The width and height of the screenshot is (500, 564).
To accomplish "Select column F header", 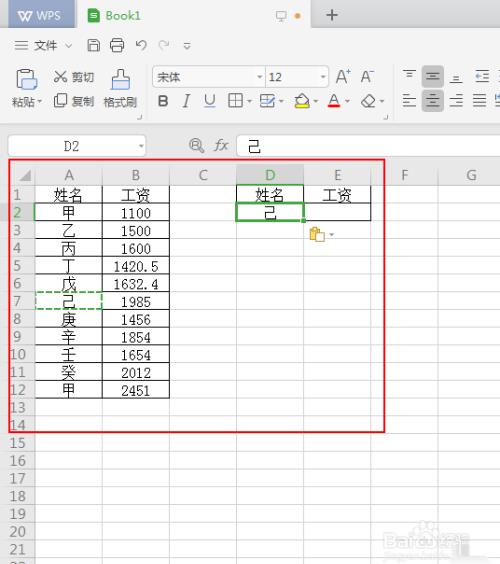I will pyautogui.click(x=405, y=175).
